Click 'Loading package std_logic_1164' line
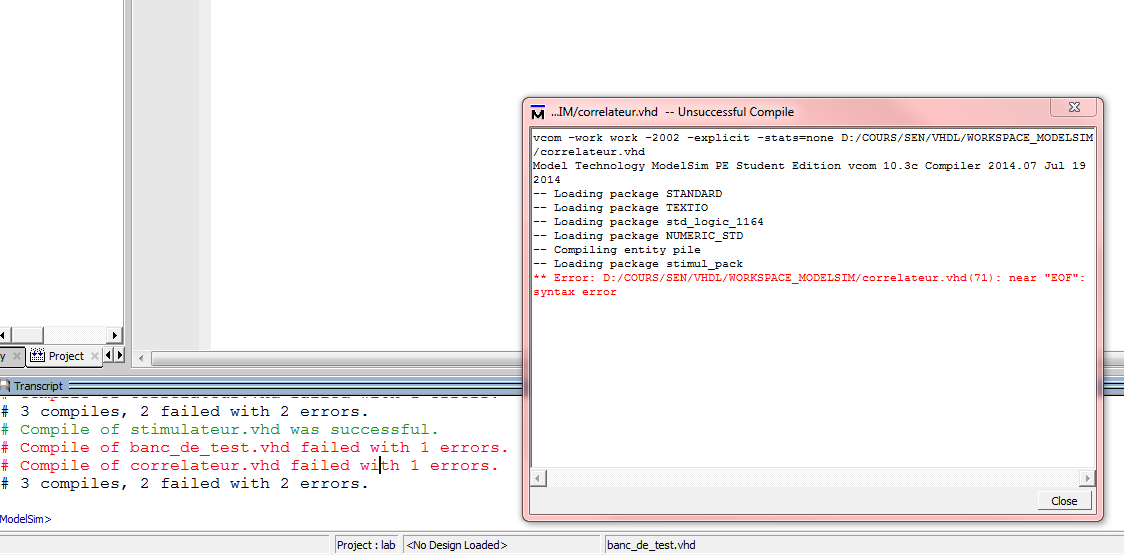Image resolution: width=1124 pixels, height=555 pixels. (x=648, y=222)
